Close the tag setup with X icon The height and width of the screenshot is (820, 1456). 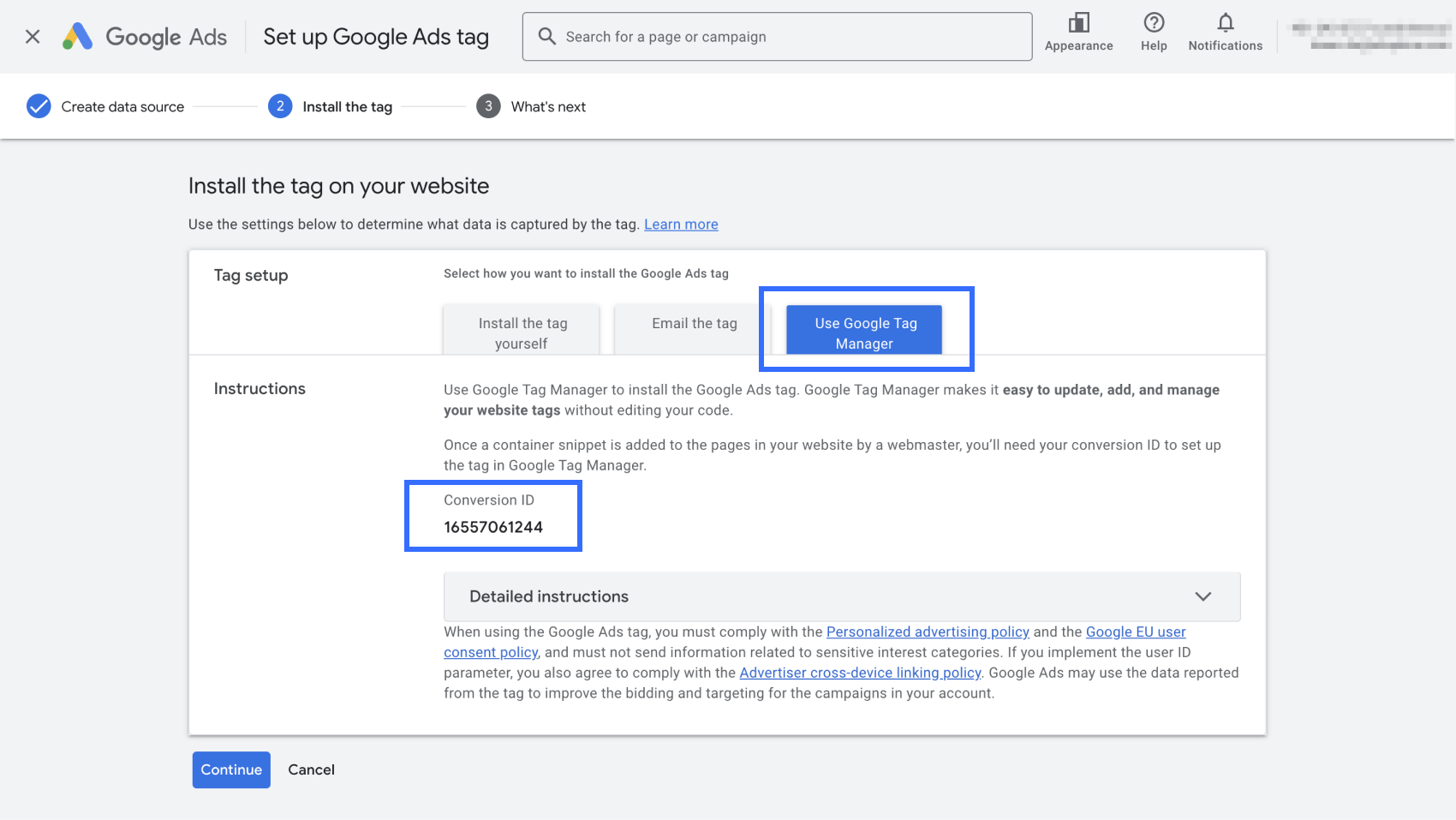(x=33, y=37)
